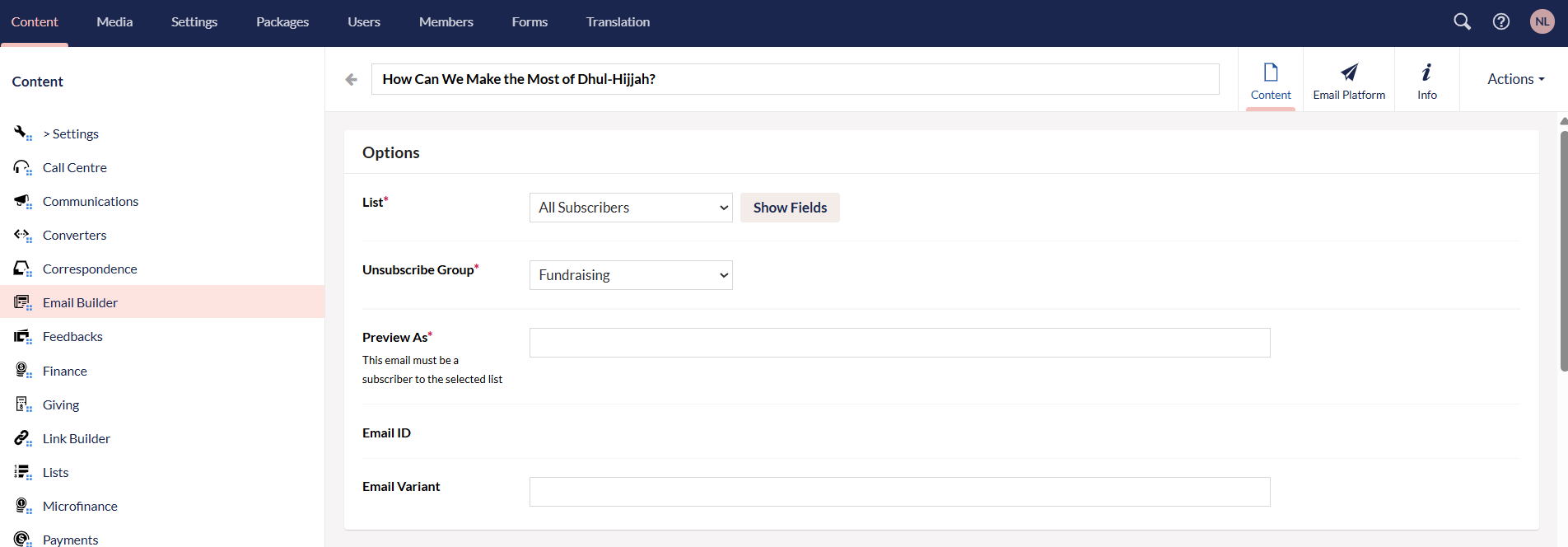Select the Email Builder tree item
Image resolution: width=1568 pixels, height=547 pixels.
[x=162, y=302]
